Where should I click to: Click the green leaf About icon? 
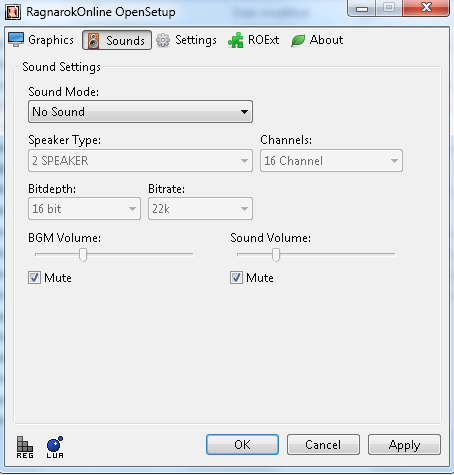298,40
